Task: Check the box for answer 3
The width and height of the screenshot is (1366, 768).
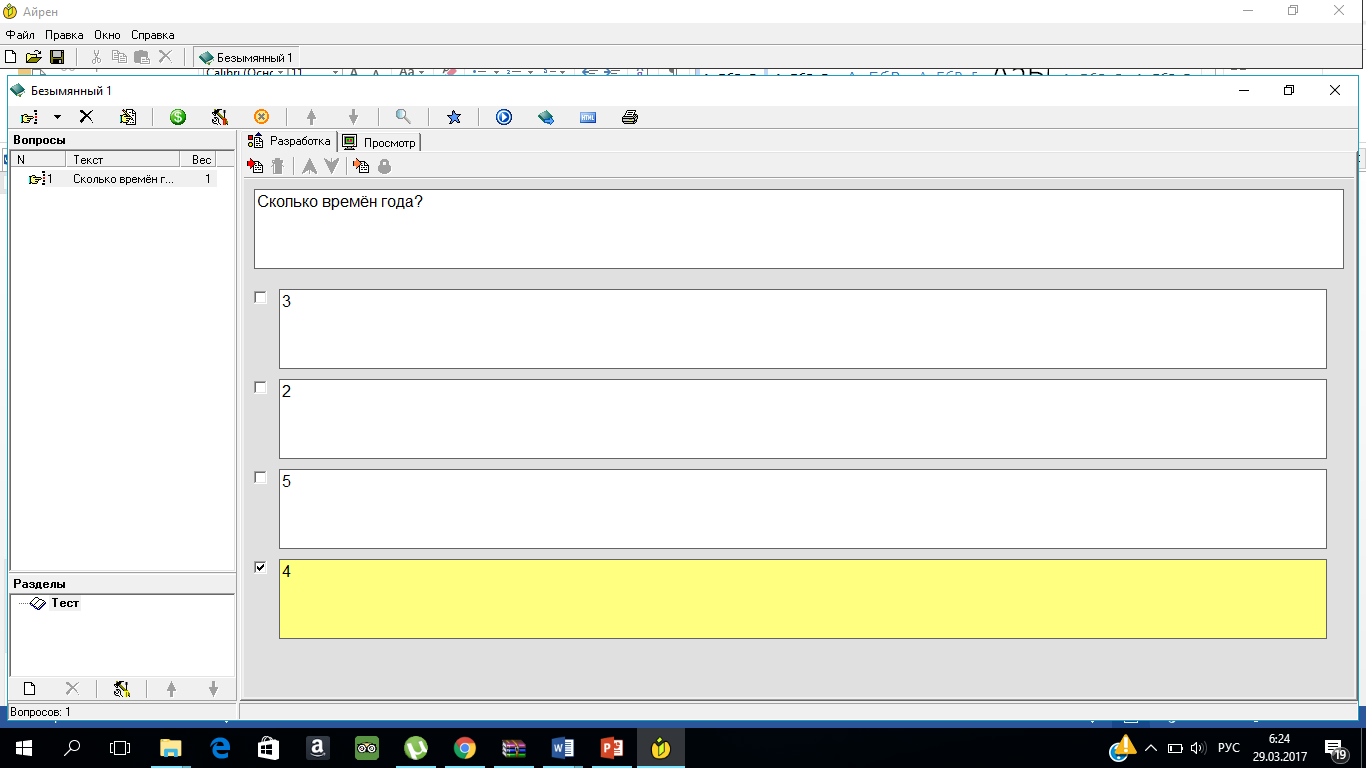Action: click(261, 297)
